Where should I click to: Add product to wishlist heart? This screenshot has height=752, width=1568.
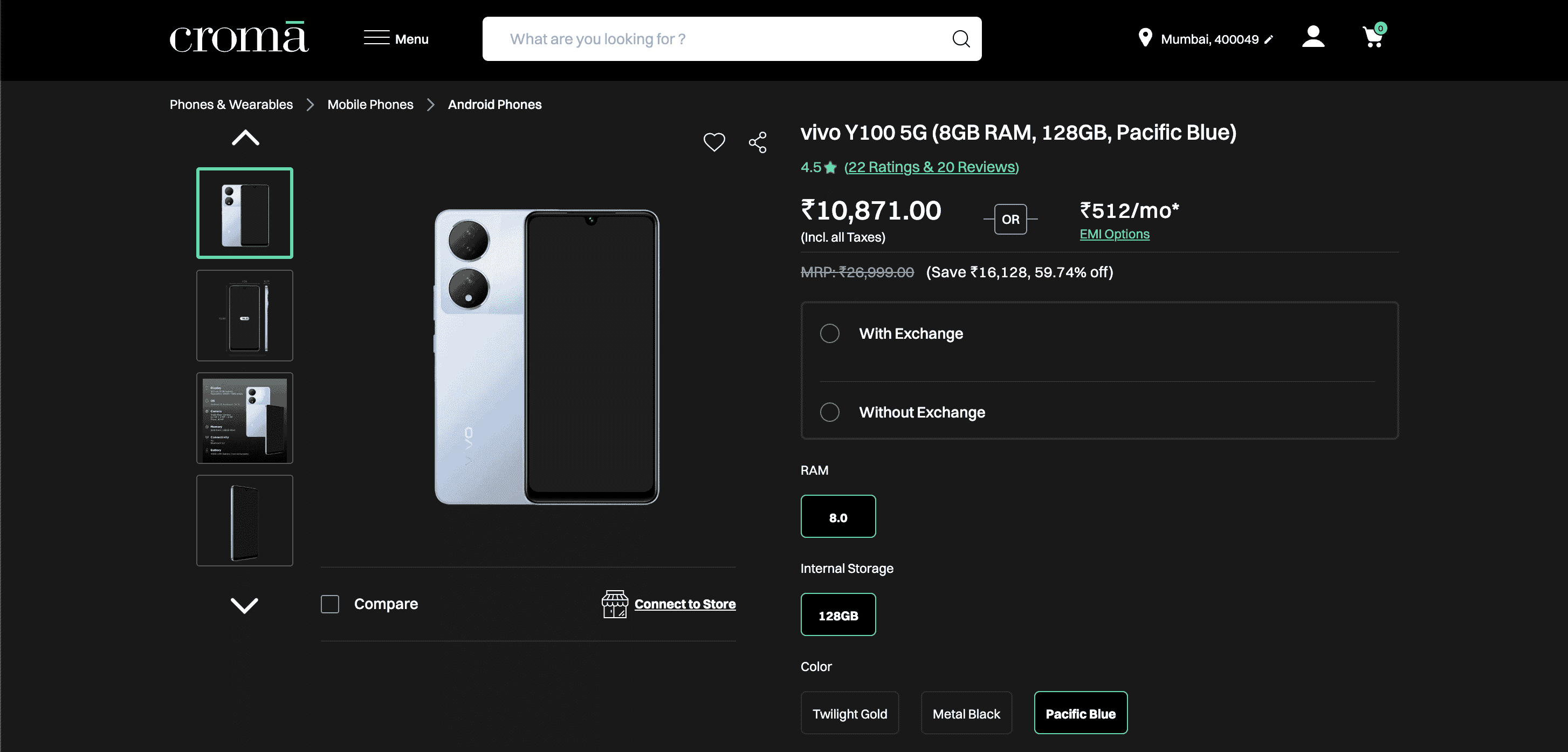pyautogui.click(x=714, y=142)
